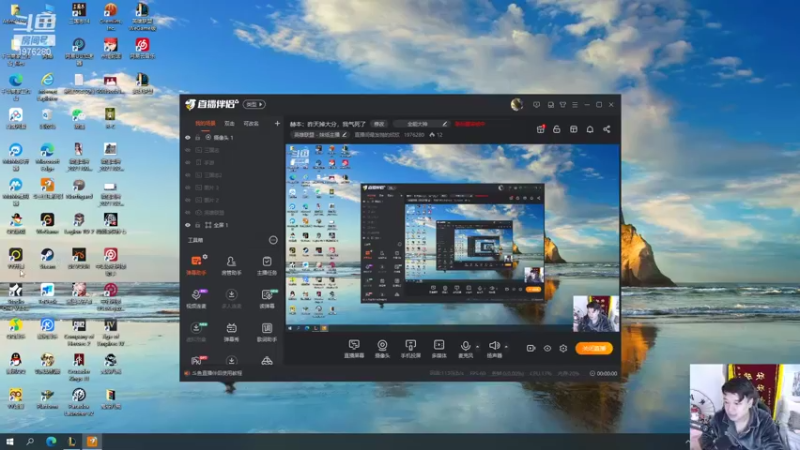Toggle preview eye icon beside 关闭直播

pyautogui.click(x=547, y=348)
